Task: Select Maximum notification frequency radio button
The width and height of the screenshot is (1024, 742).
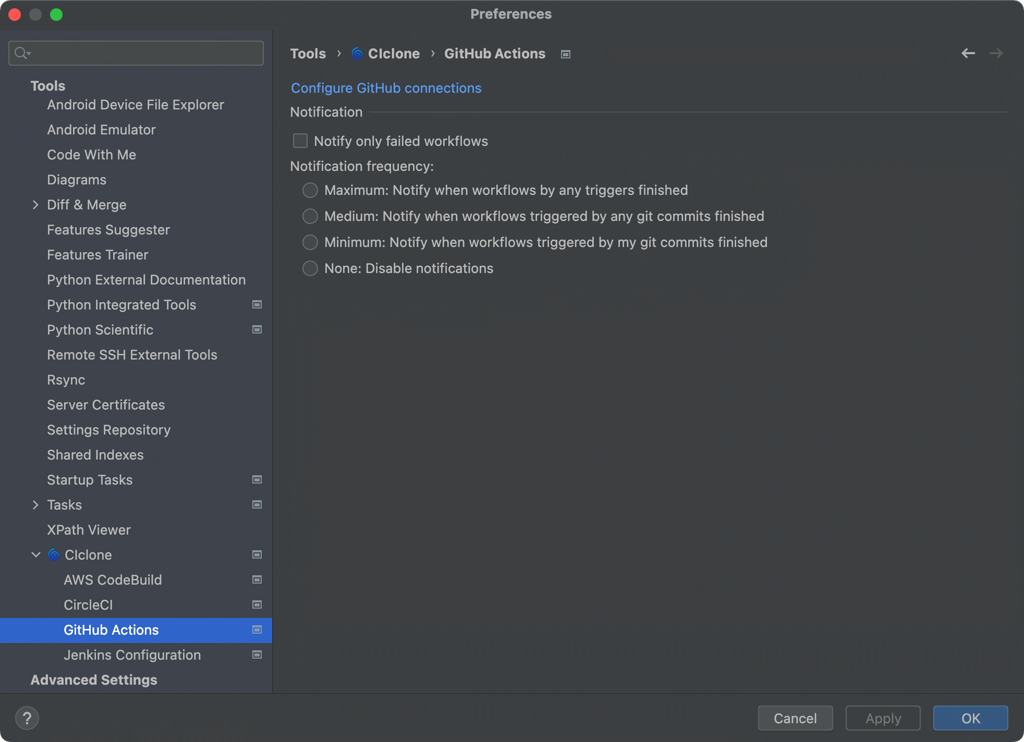Action: (310, 190)
